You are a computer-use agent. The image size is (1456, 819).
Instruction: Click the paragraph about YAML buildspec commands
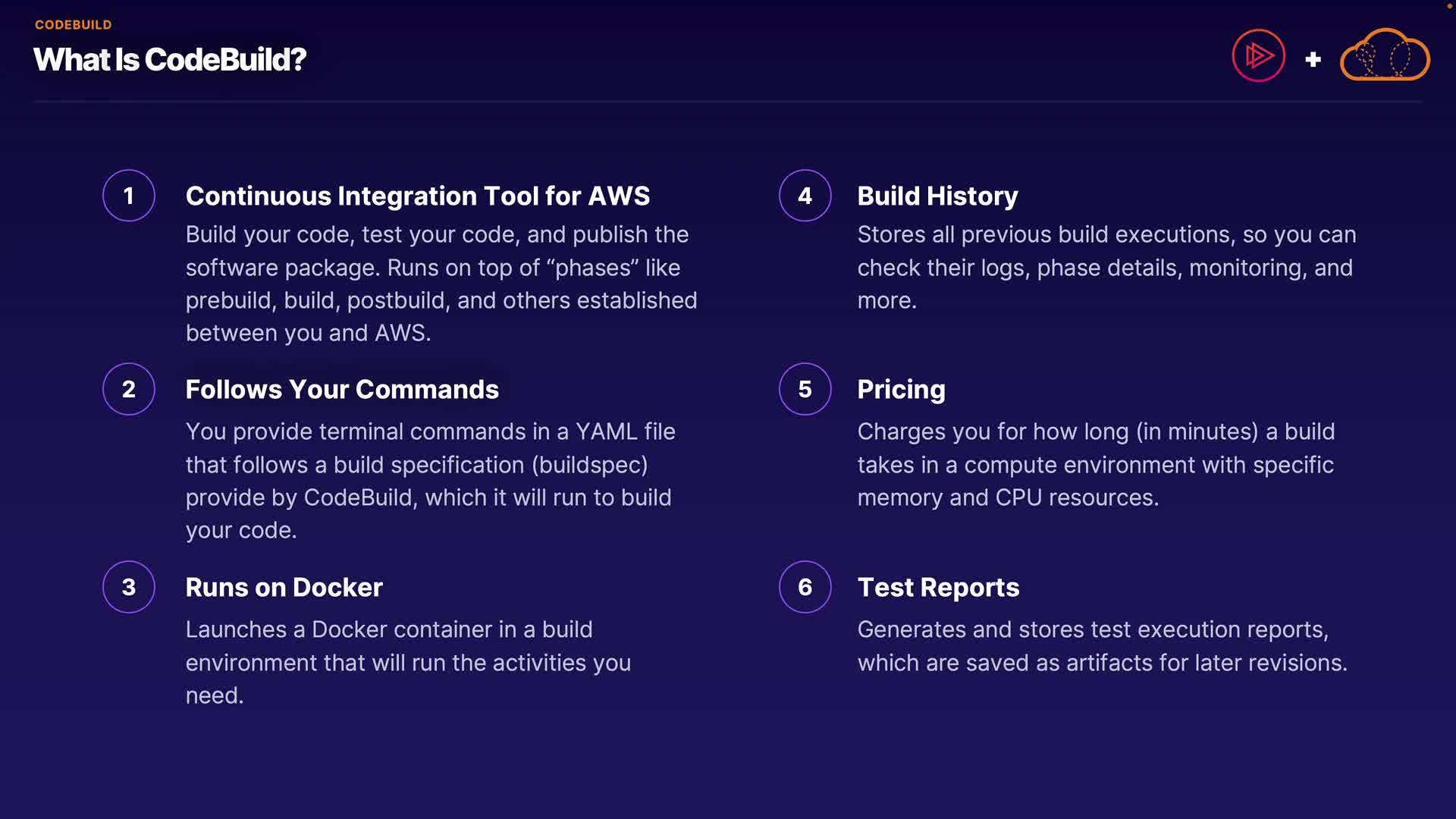click(x=429, y=481)
